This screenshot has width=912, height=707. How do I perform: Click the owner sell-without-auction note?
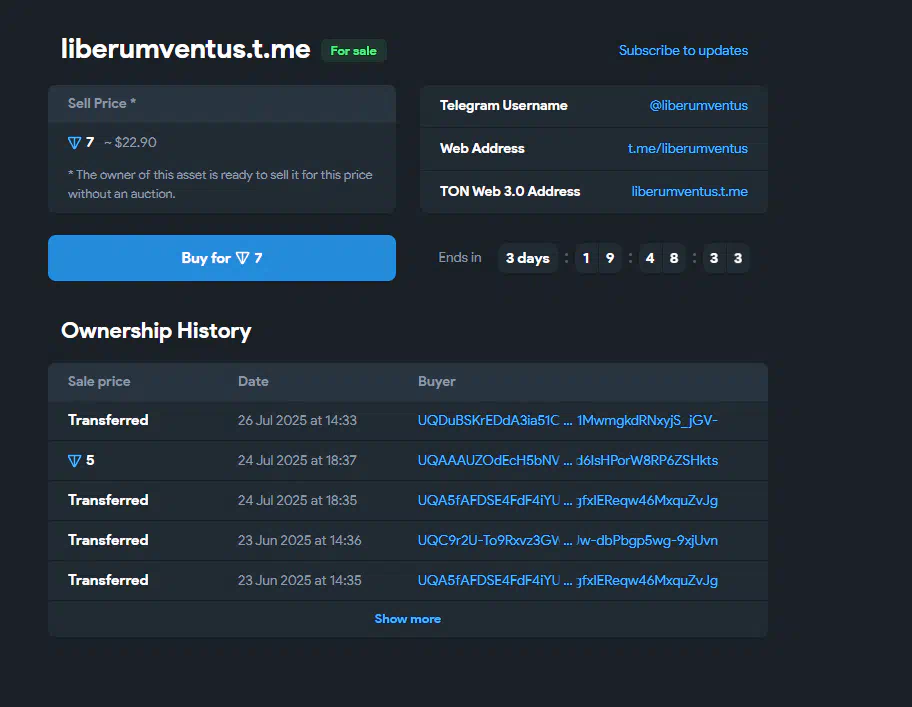[x=220, y=185]
